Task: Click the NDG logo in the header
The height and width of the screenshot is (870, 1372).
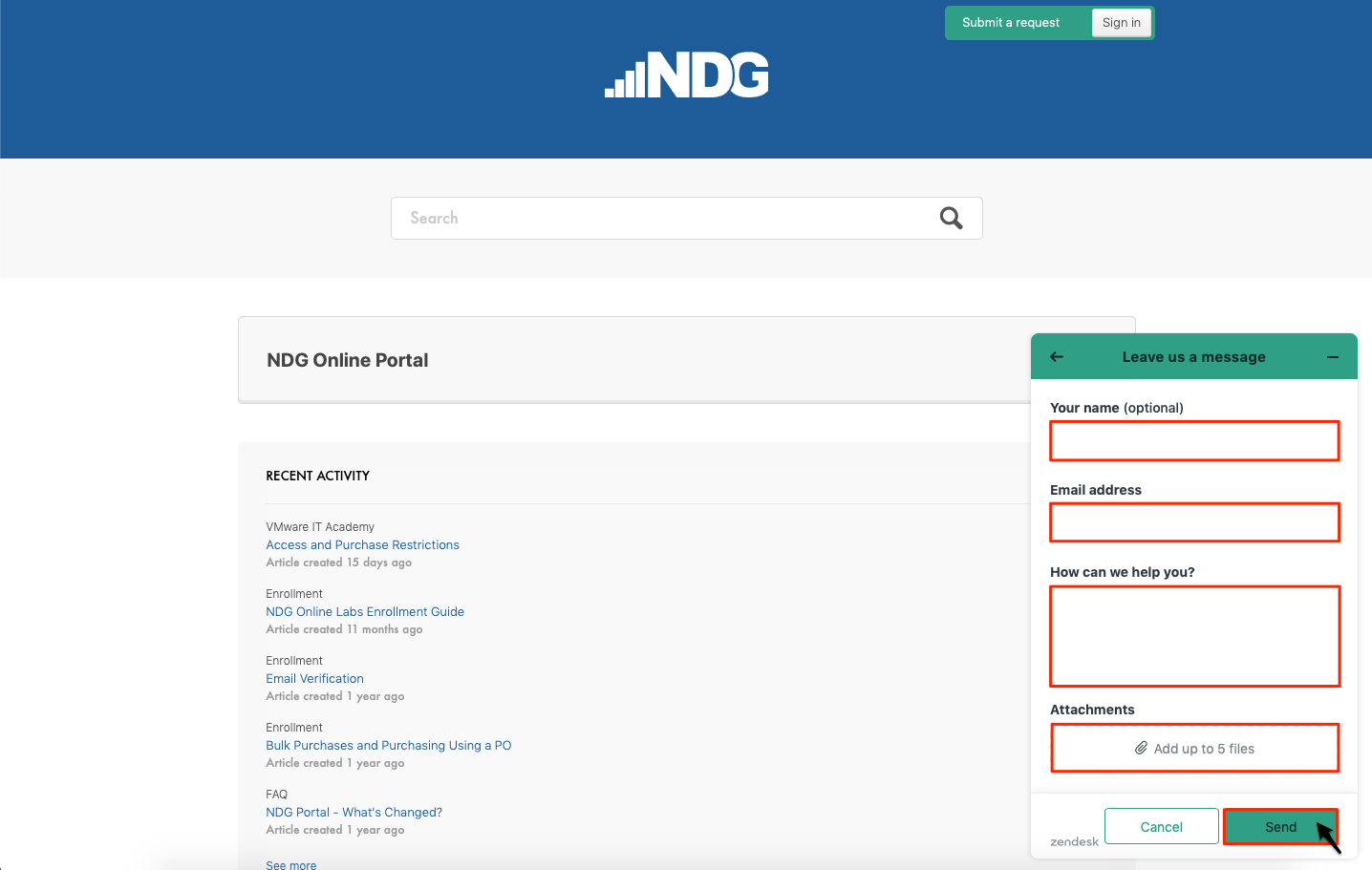Action: 687,74
